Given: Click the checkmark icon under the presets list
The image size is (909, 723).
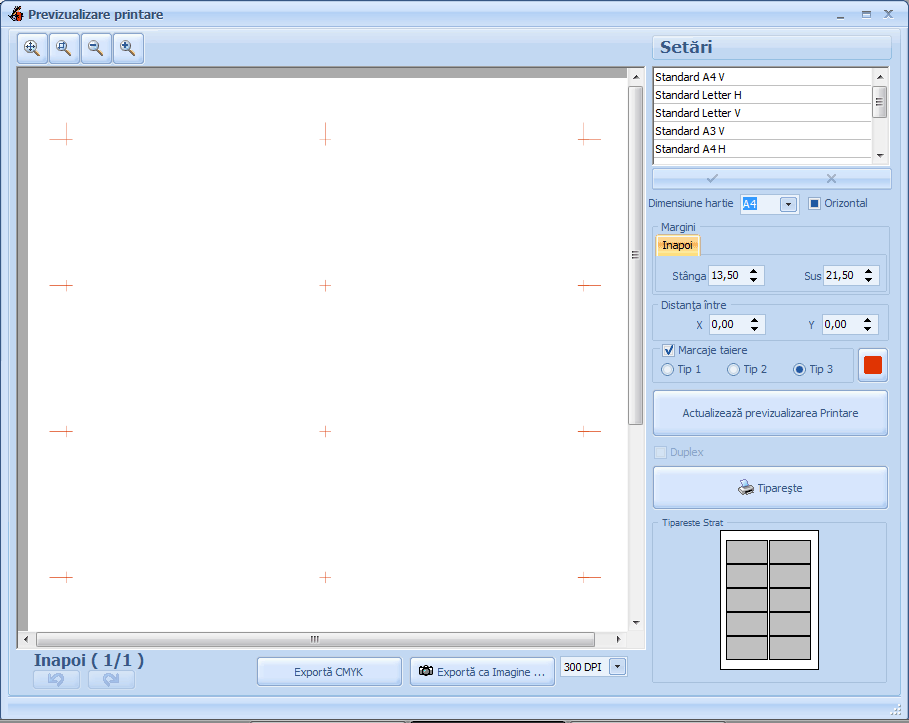Looking at the screenshot, I should point(712,179).
